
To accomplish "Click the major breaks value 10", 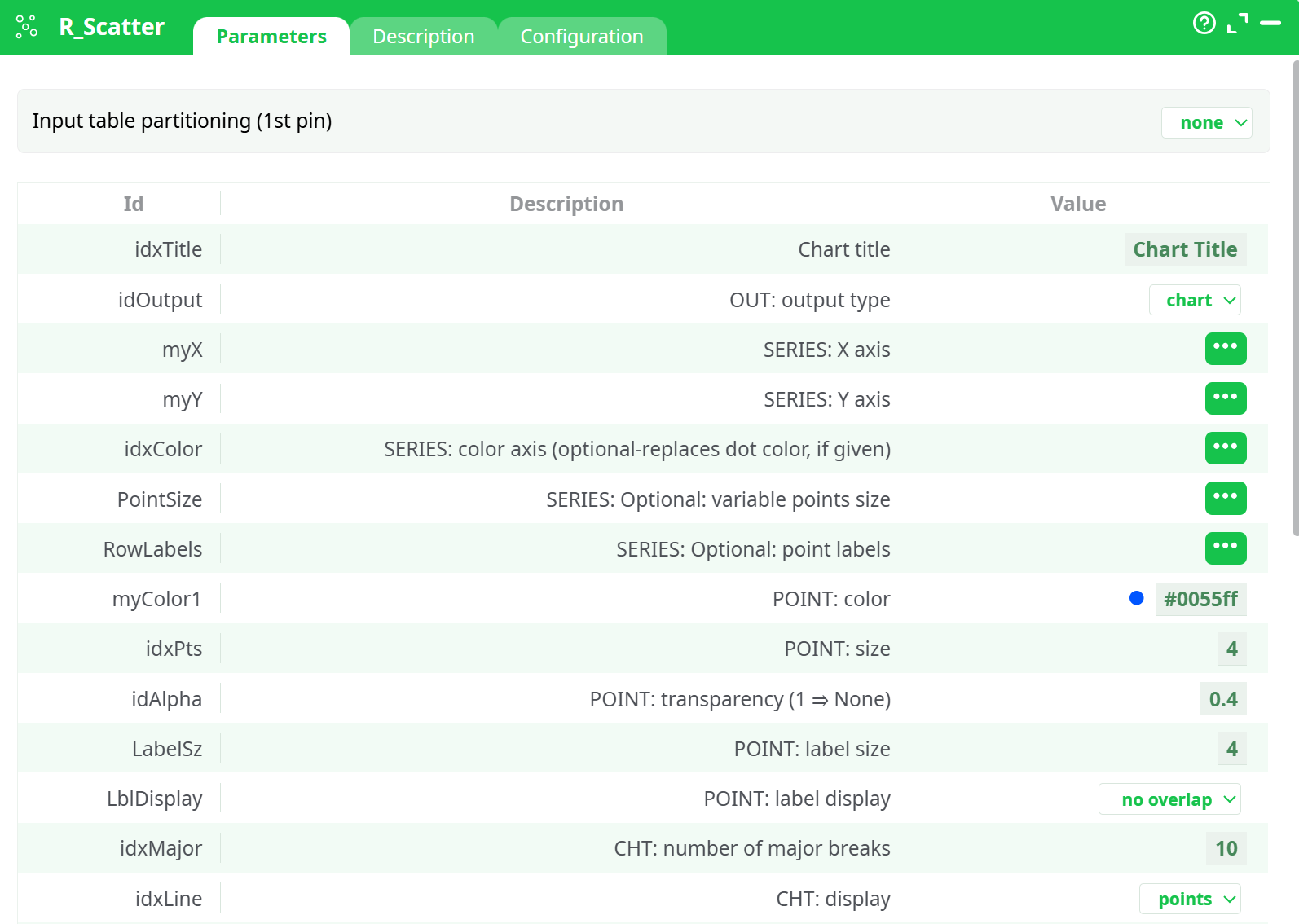I will coord(1226,848).
